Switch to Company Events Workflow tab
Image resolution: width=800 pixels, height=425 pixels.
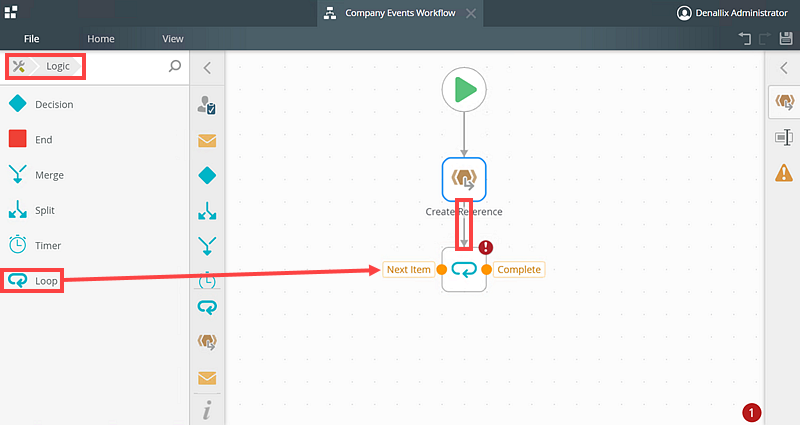tap(399, 13)
